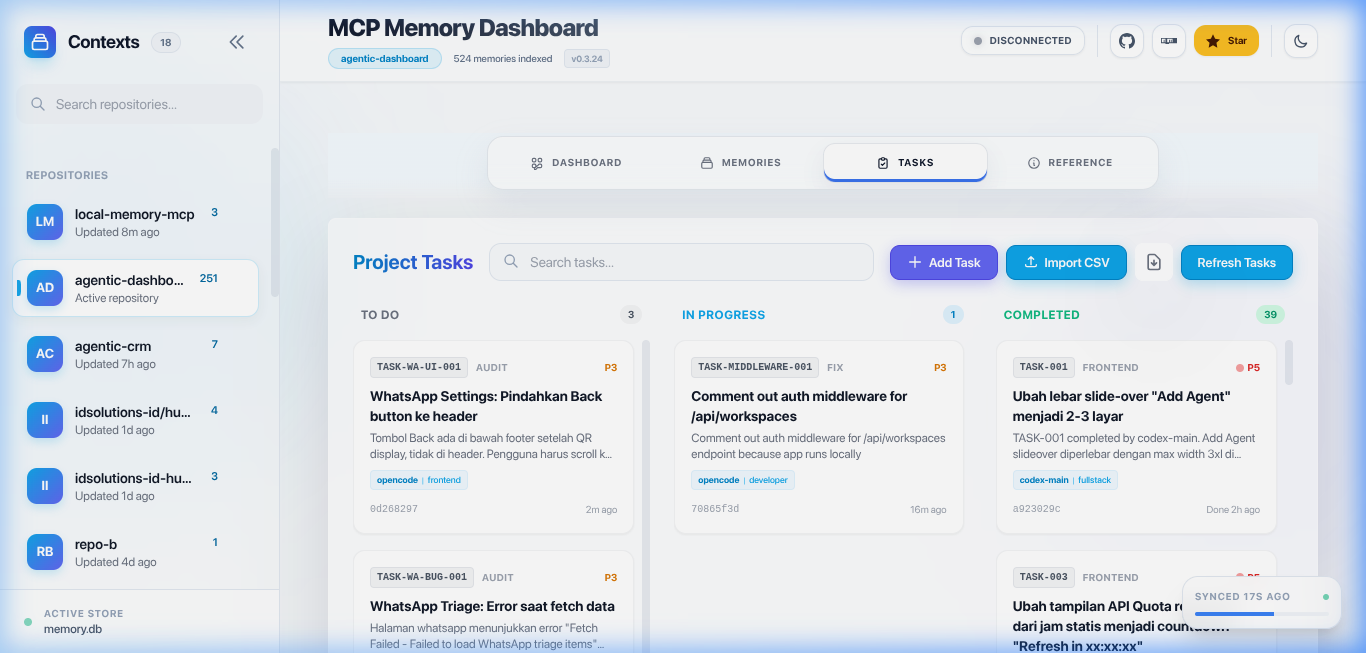Click the yellow Star button

click(1226, 41)
